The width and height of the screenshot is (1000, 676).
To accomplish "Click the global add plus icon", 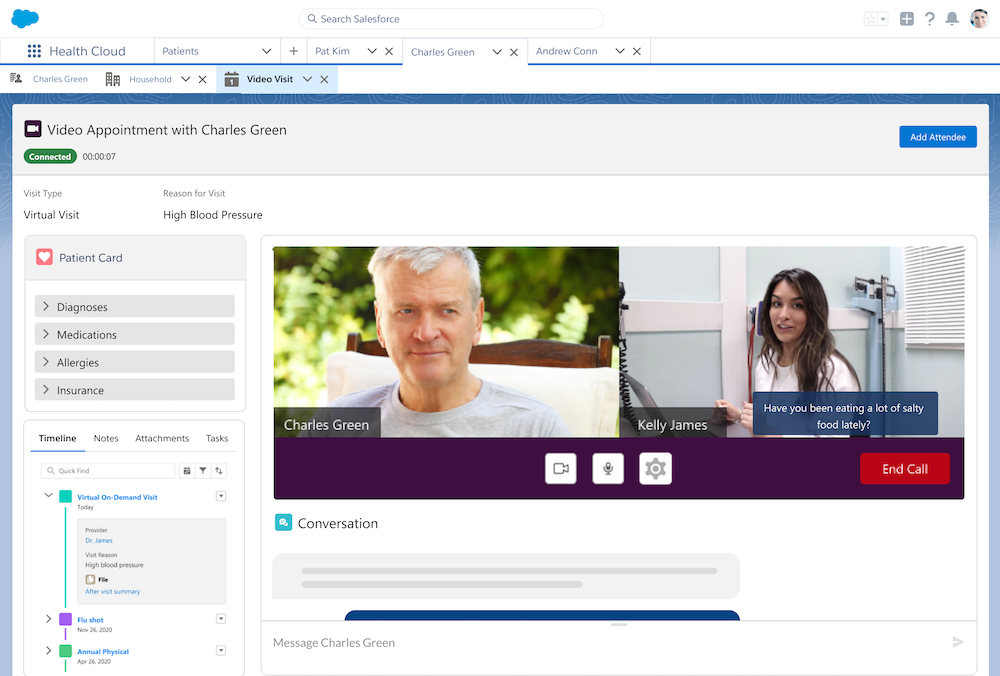I will point(907,19).
